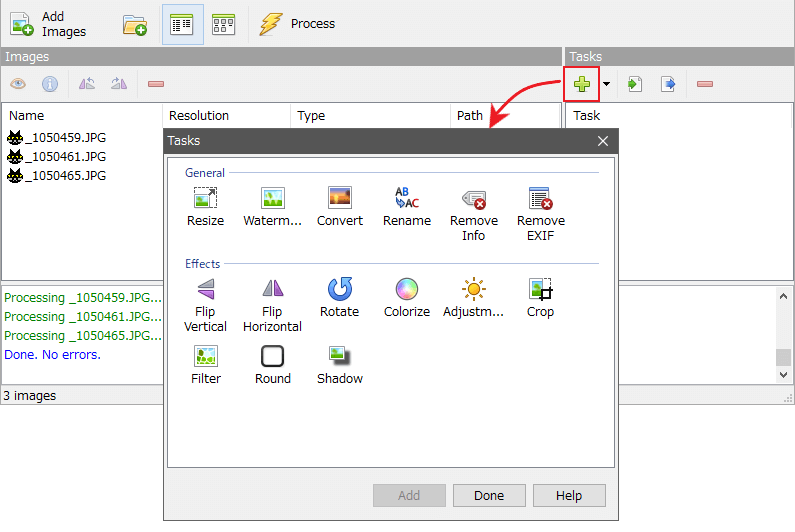Screen dimensions: 795x532
Task: Sort images by the Resolution column header
Action: click(199, 116)
